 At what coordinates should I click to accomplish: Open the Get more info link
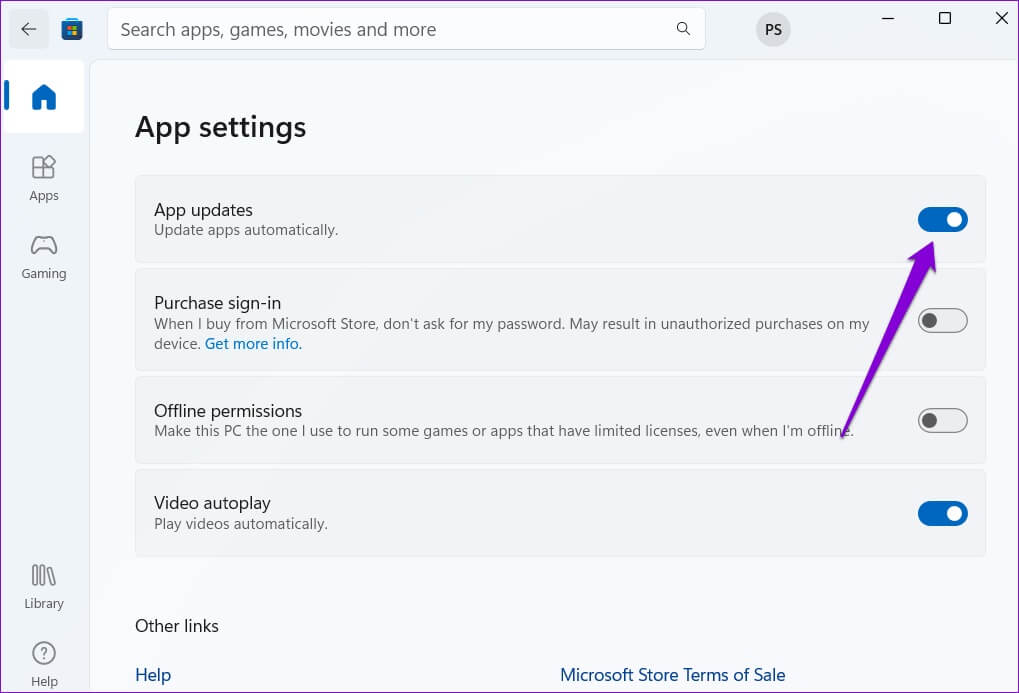(x=253, y=343)
